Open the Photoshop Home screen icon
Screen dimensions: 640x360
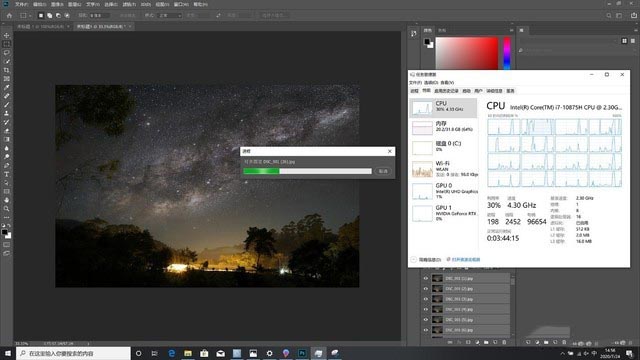point(9,16)
